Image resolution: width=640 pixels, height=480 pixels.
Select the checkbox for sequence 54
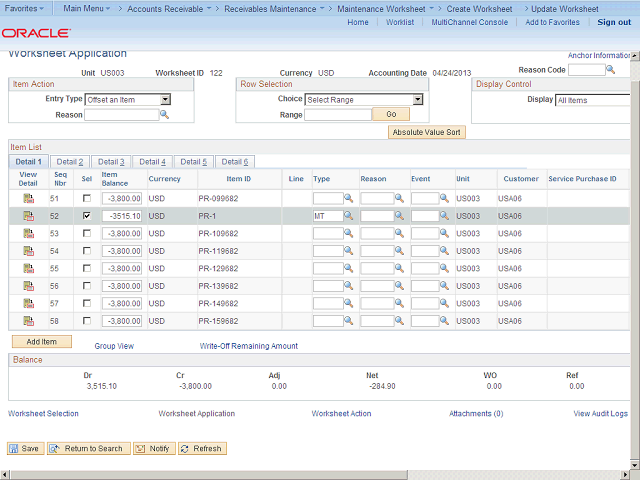pyautogui.click(x=87, y=250)
